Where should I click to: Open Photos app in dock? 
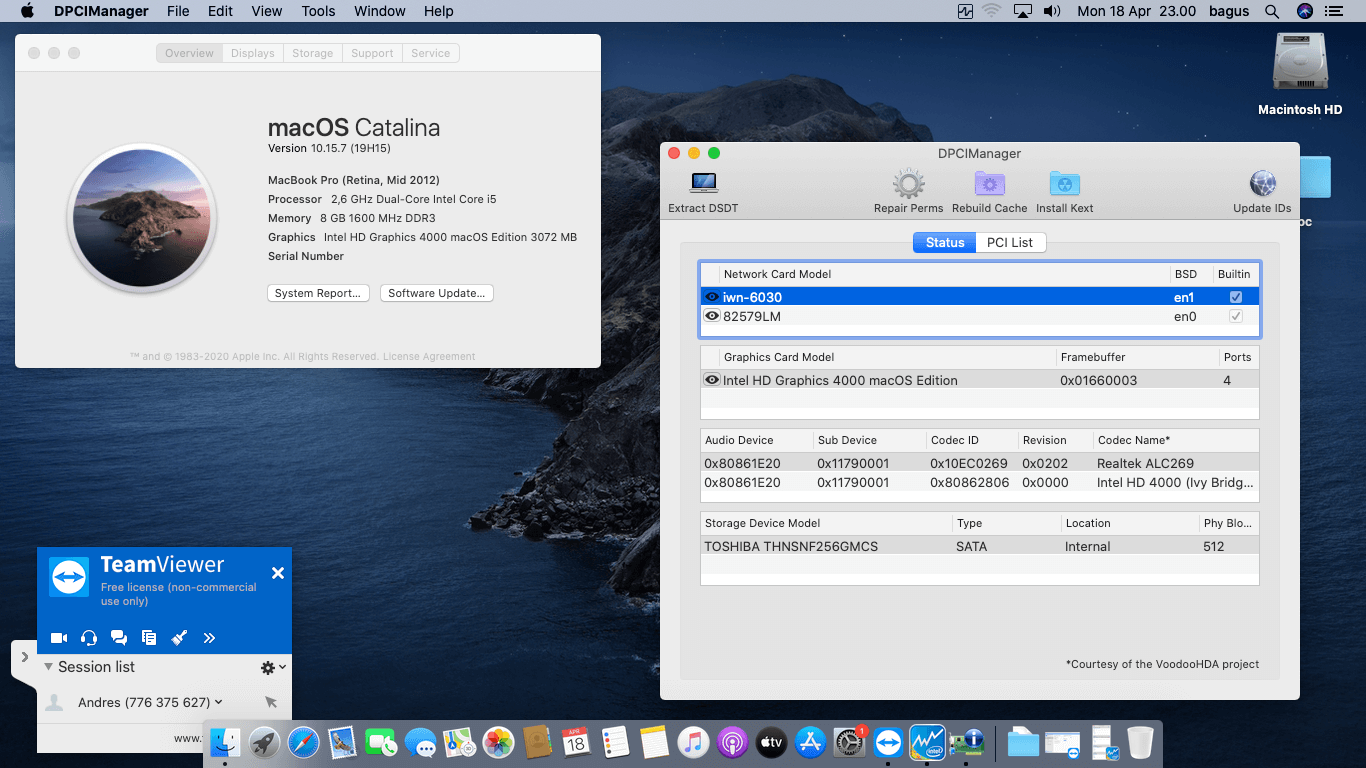coord(498,742)
